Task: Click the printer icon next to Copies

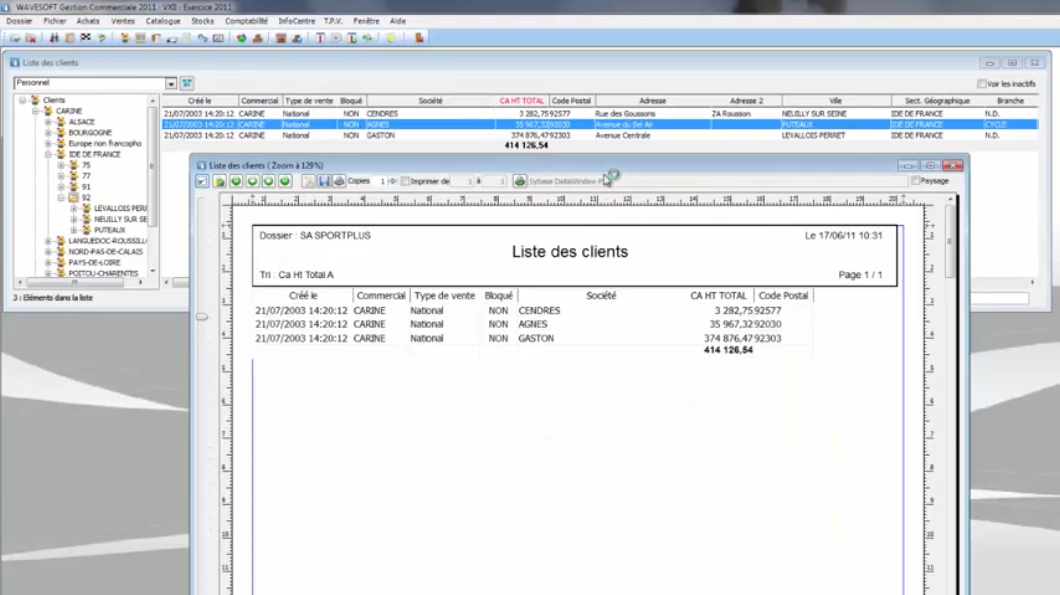Action: click(x=339, y=181)
